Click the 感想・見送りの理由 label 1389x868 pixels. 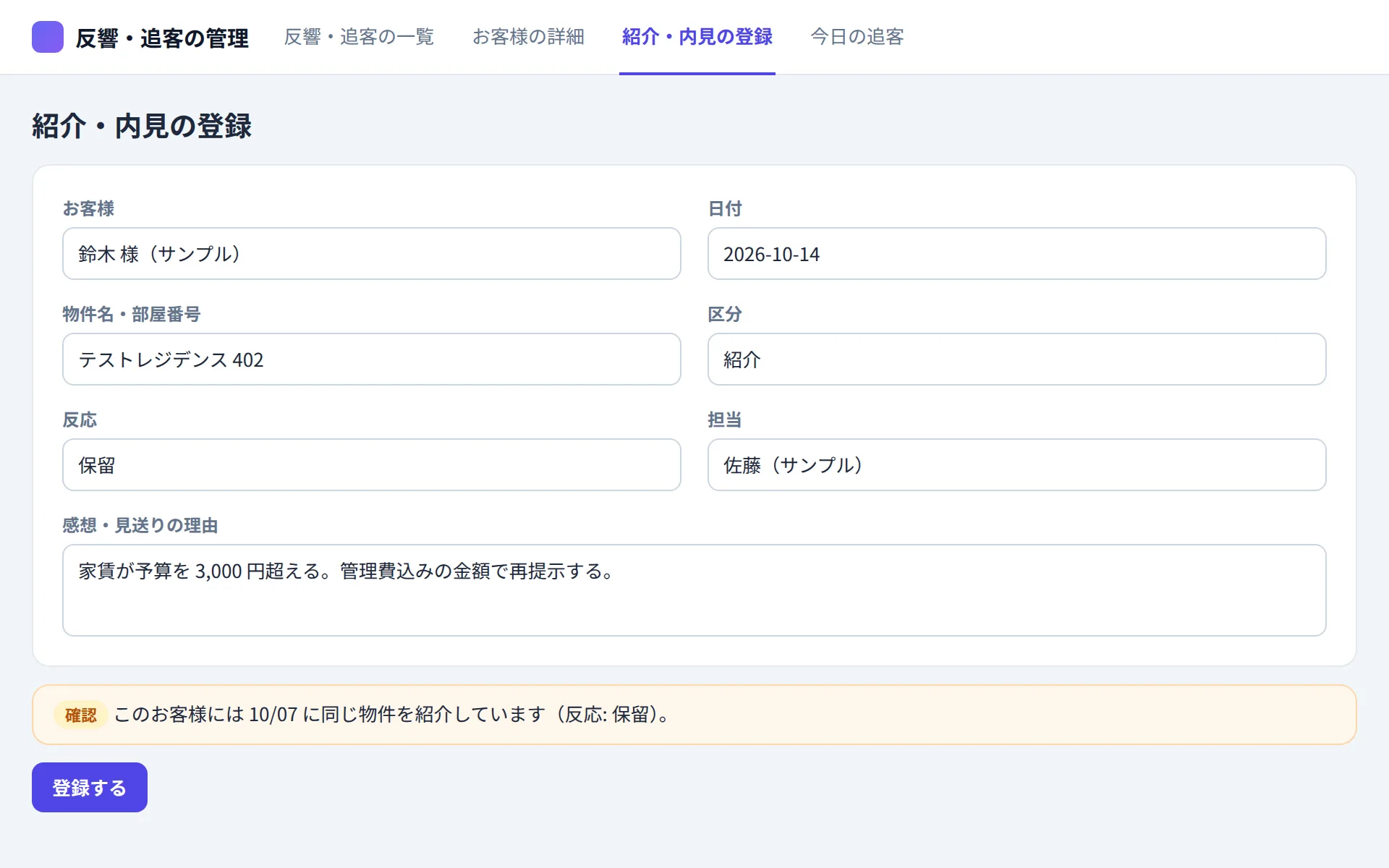pos(140,525)
